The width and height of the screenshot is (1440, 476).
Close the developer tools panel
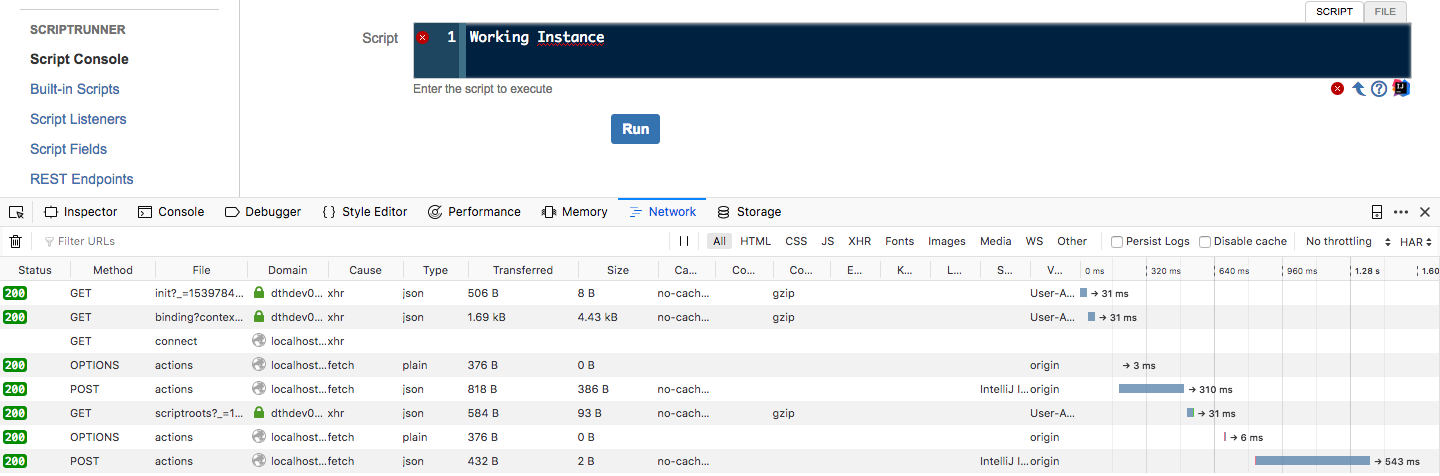click(x=1425, y=212)
